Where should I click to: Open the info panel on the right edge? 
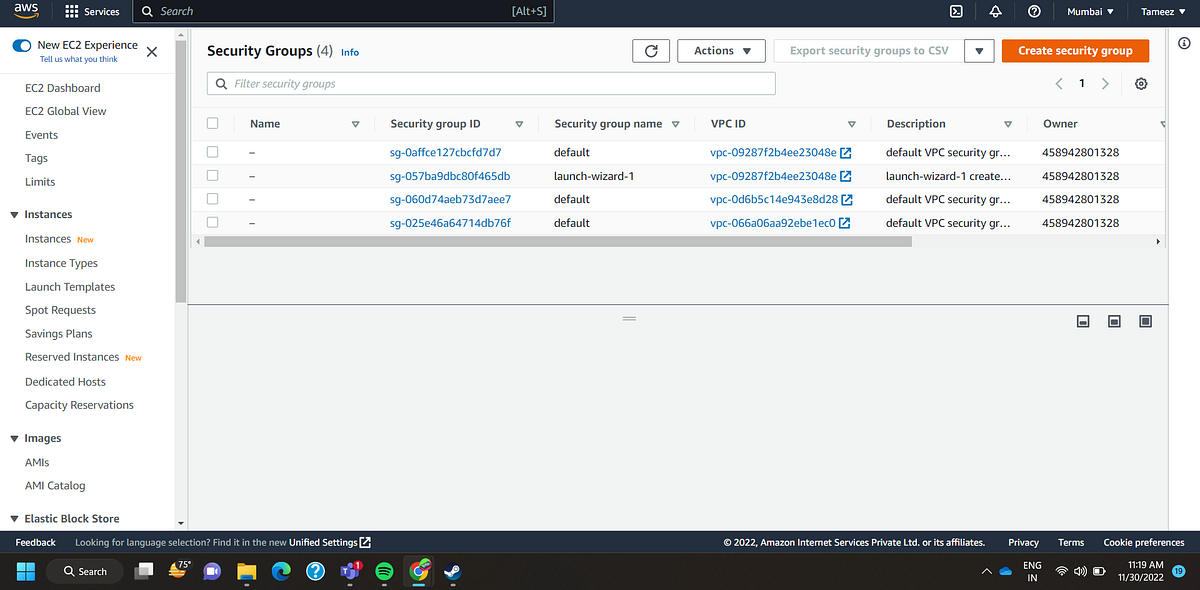[1183, 43]
